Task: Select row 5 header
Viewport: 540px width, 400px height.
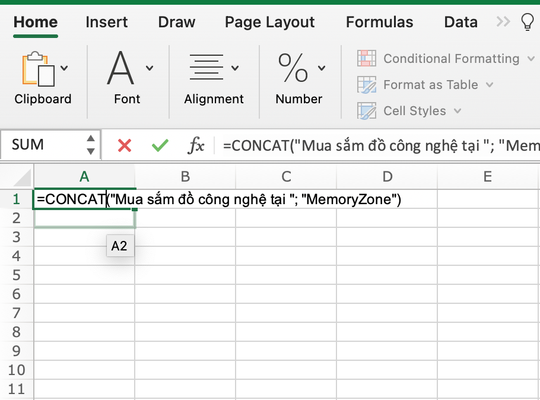Action: pos(16,275)
